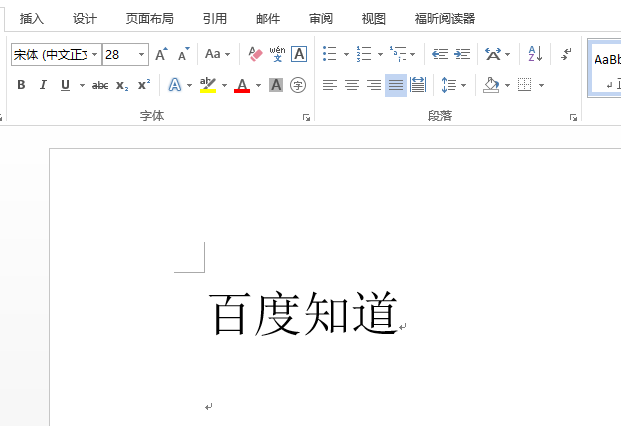Expand the font size dropdown
Screen dimensions: 621x426
tap(141, 54)
